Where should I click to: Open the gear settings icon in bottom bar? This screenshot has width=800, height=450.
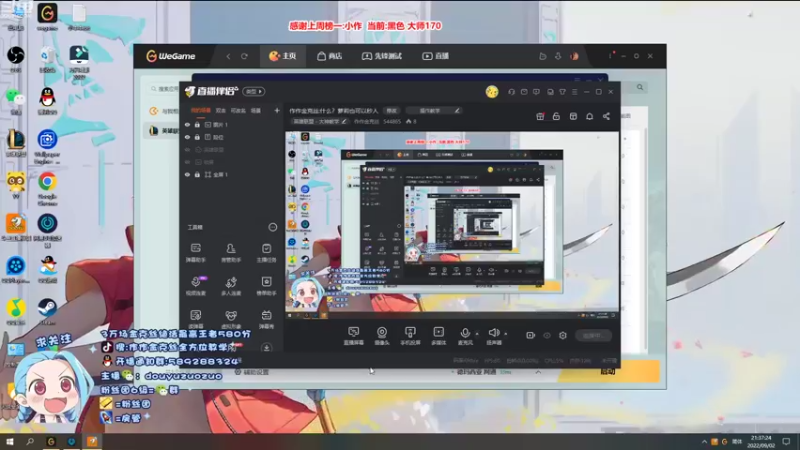563,335
